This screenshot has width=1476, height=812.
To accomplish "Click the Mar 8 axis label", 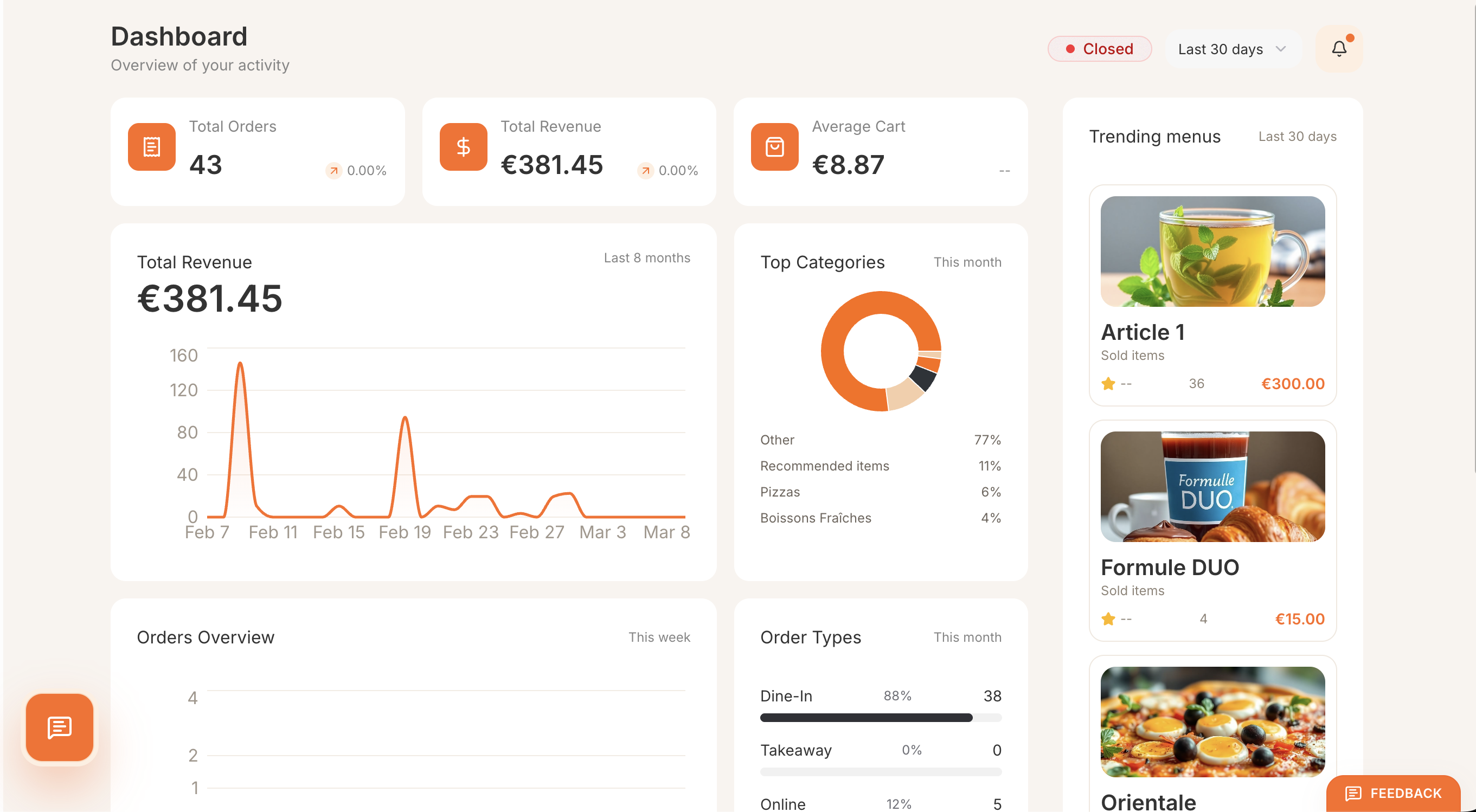I will tap(666, 532).
